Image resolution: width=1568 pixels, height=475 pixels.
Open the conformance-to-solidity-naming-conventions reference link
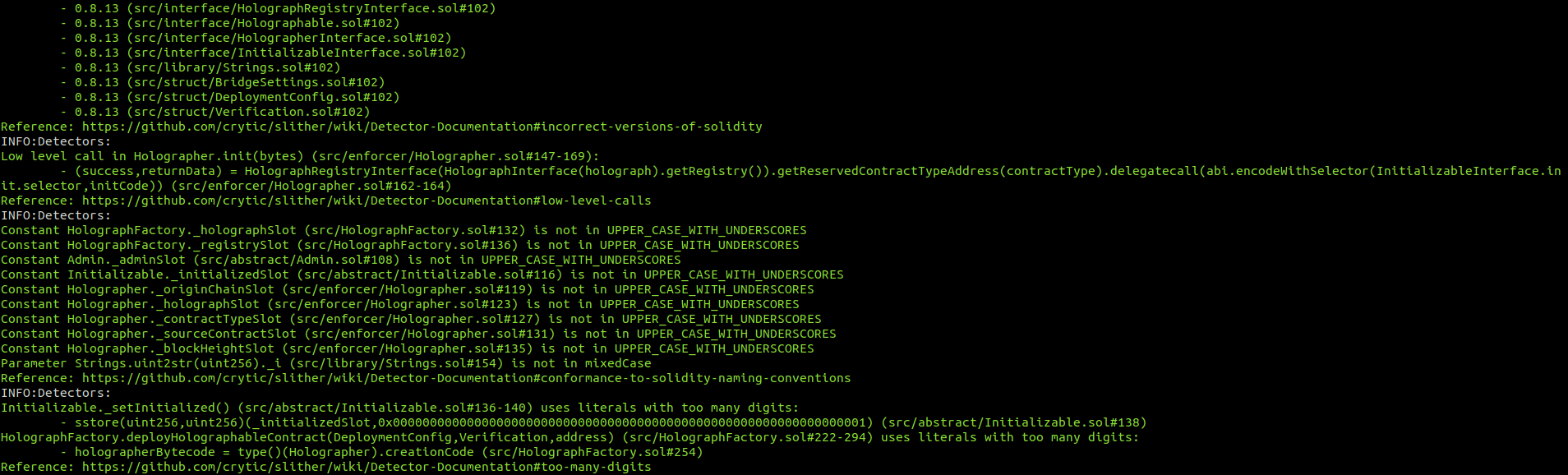click(466, 378)
